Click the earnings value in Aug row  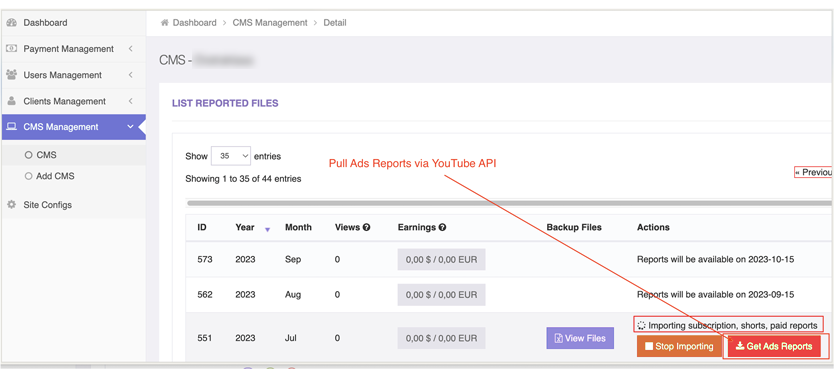[441, 295]
